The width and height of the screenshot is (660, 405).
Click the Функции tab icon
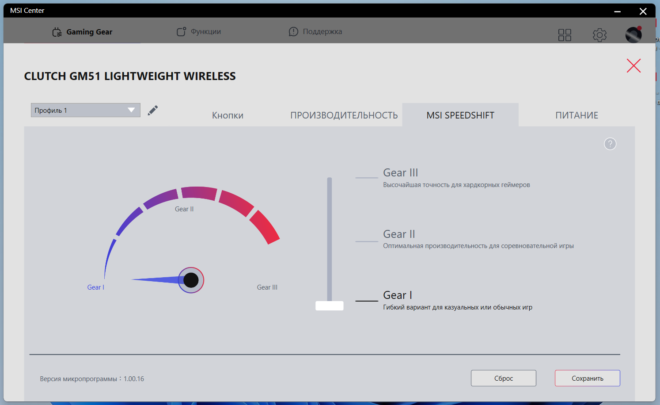tap(181, 32)
